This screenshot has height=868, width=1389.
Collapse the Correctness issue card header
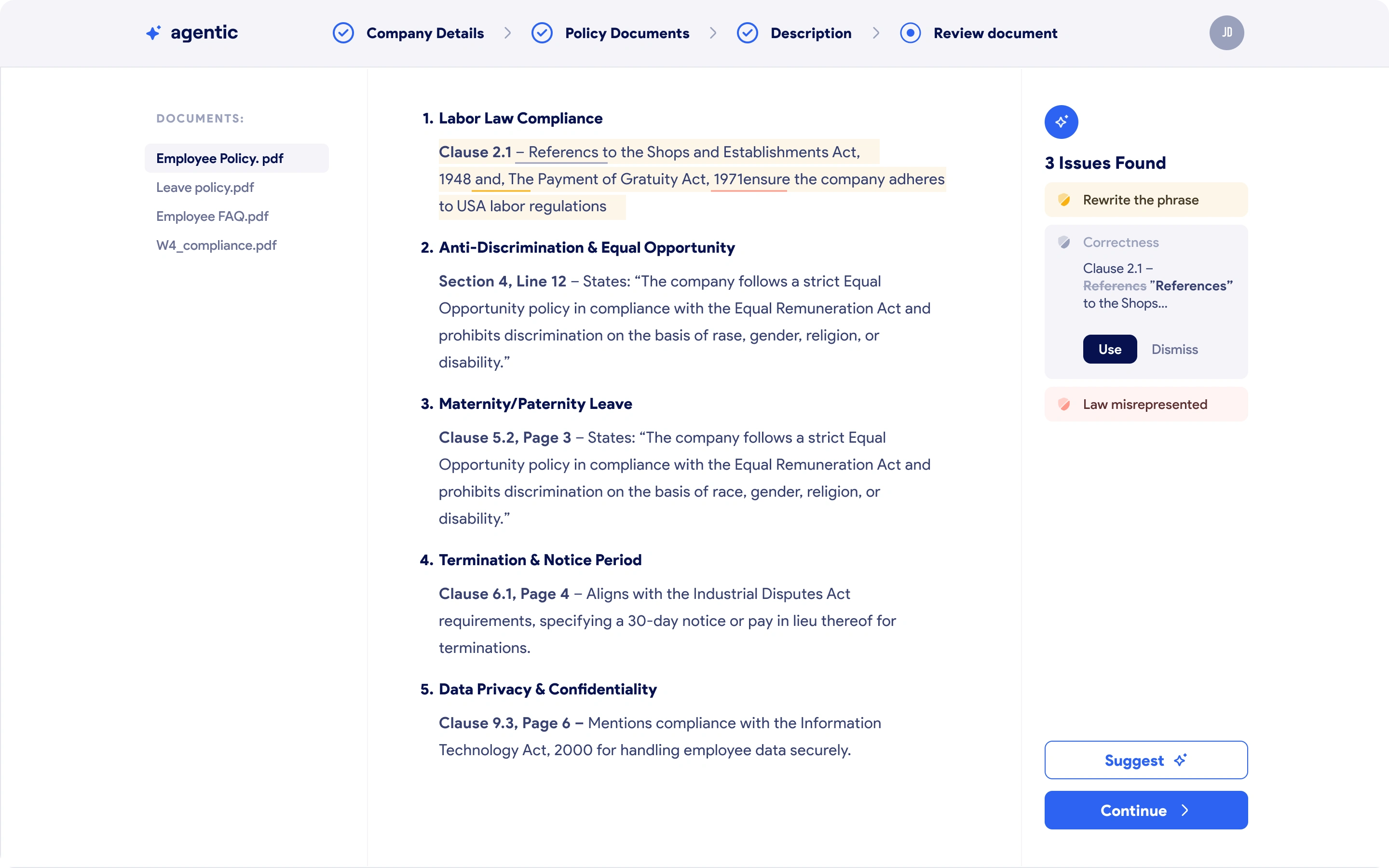[1120, 242]
